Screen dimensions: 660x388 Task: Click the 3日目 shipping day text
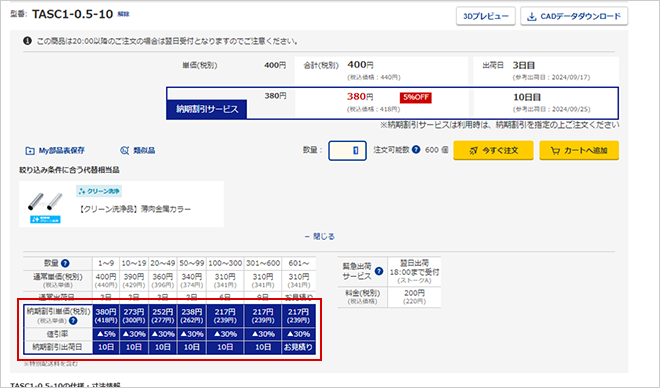[x=524, y=66]
